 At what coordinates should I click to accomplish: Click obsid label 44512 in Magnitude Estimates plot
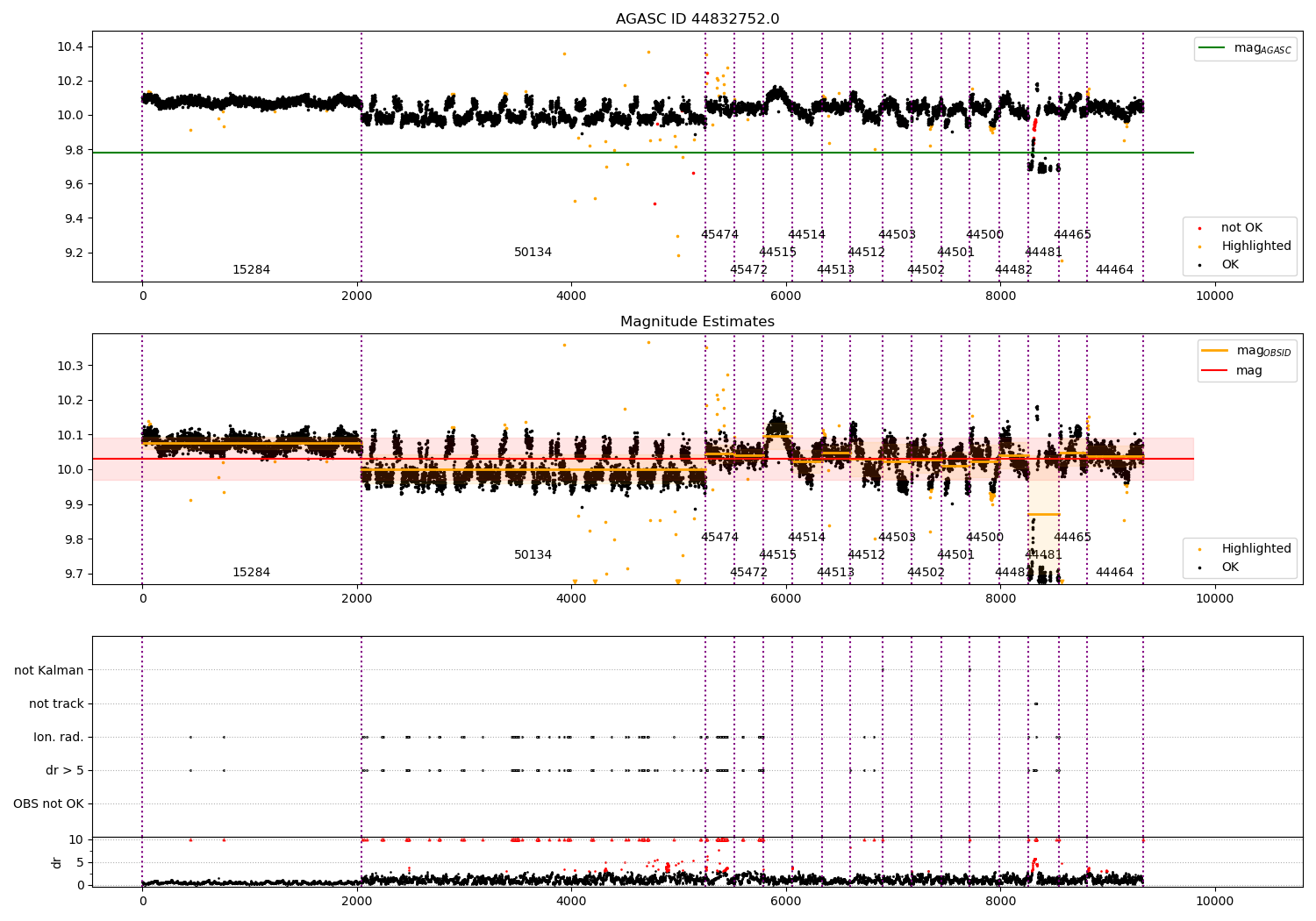pos(866,555)
